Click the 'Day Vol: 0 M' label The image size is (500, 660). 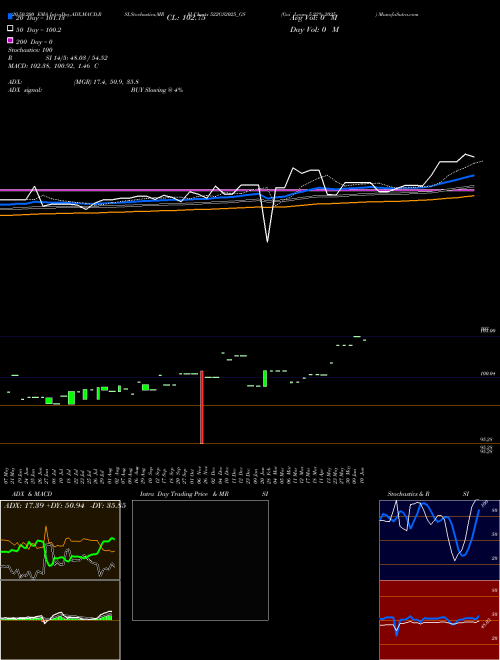[x=314, y=29]
